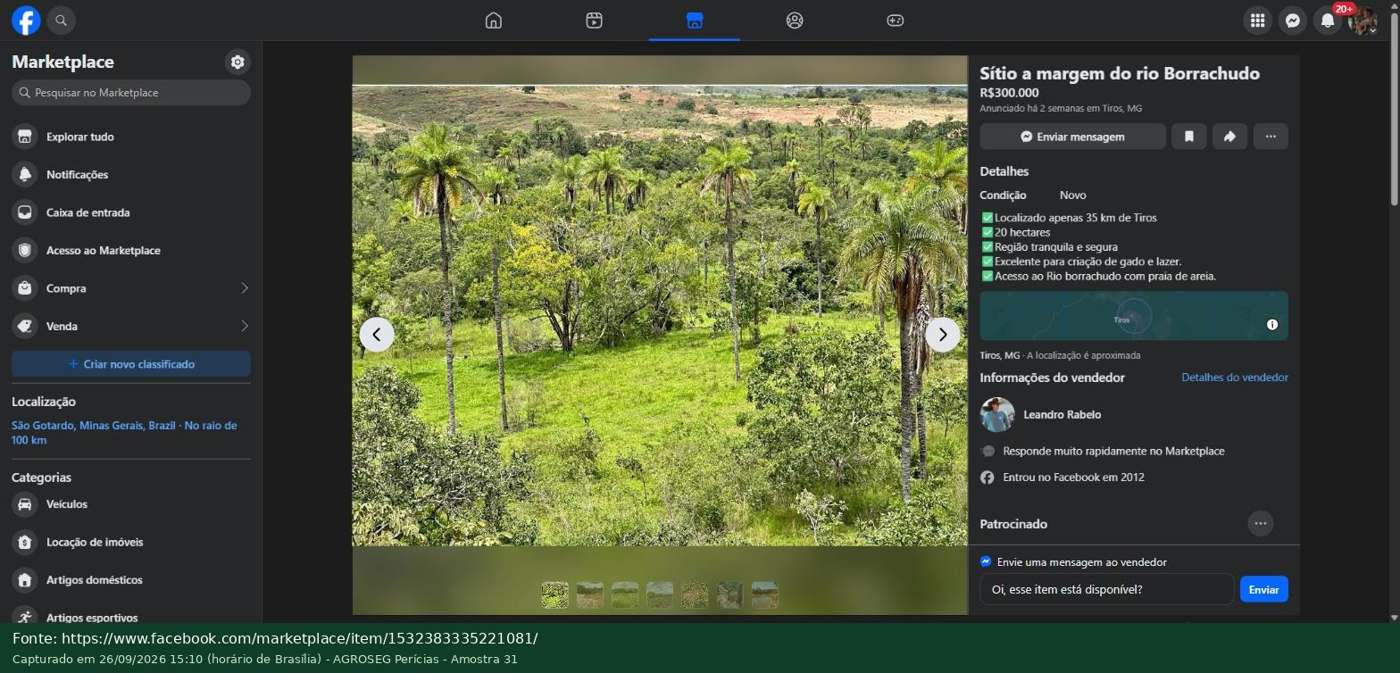Image resolution: width=1400 pixels, height=673 pixels.
Task: Open the profile avatar account menu
Action: pos(1362,20)
